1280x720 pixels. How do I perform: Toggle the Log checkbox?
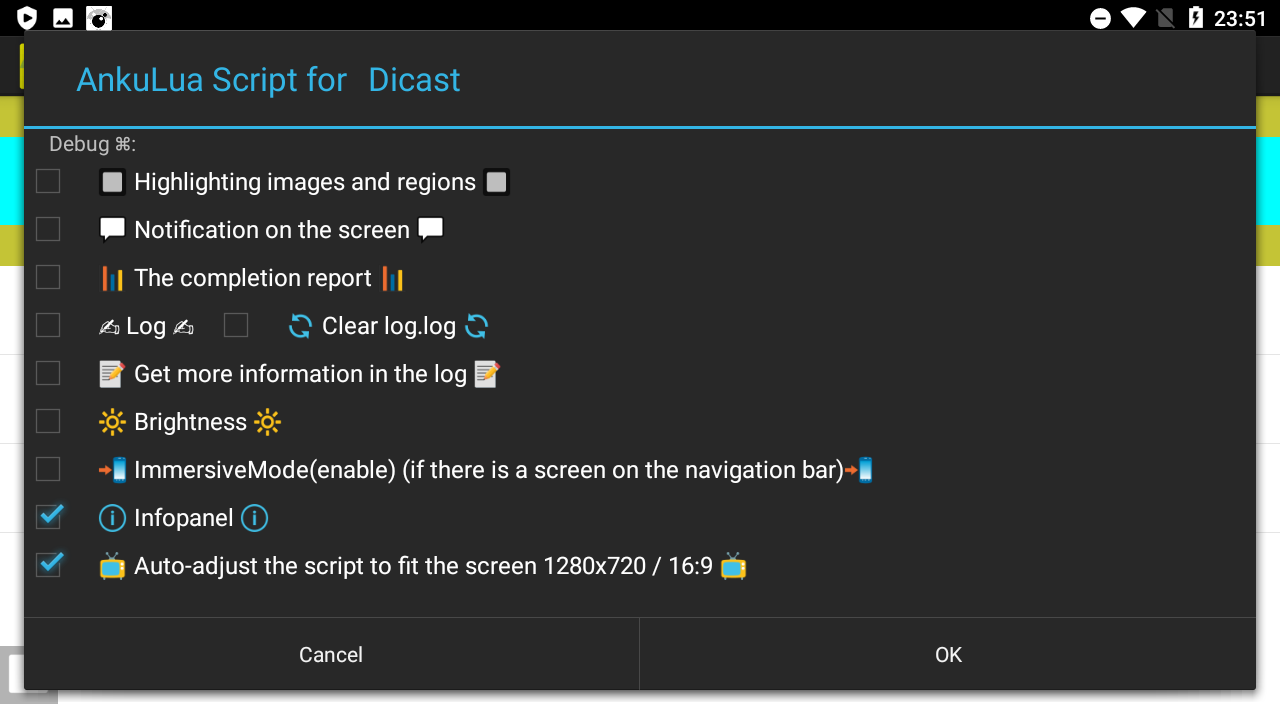pos(48,325)
